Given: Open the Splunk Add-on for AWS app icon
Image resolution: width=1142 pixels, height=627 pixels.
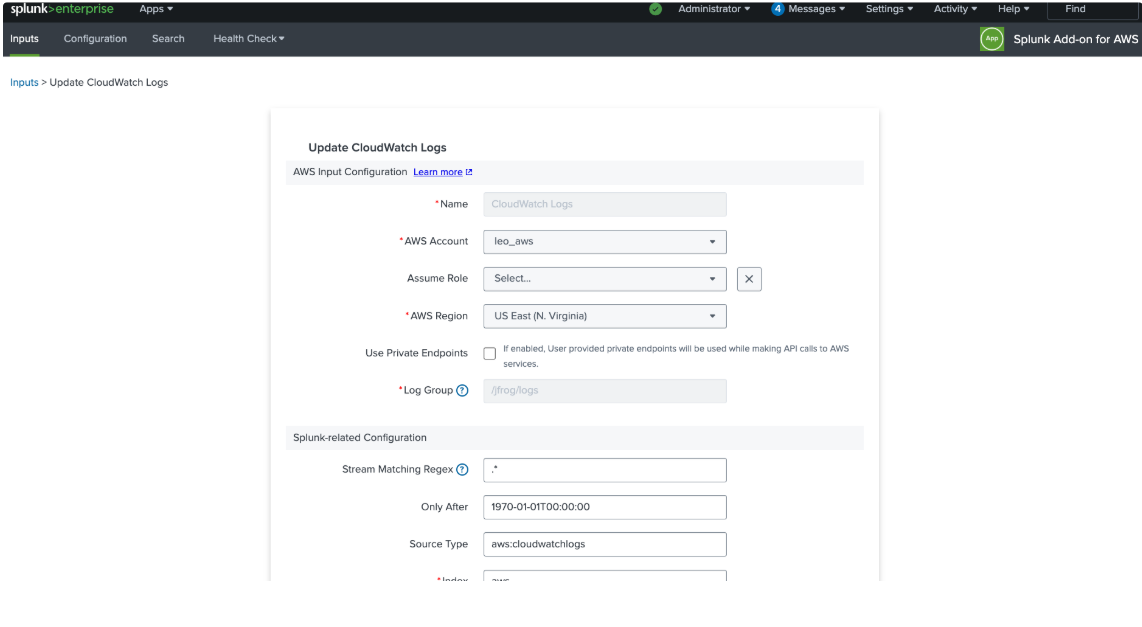Looking at the screenshot, I should coord(991,39).
